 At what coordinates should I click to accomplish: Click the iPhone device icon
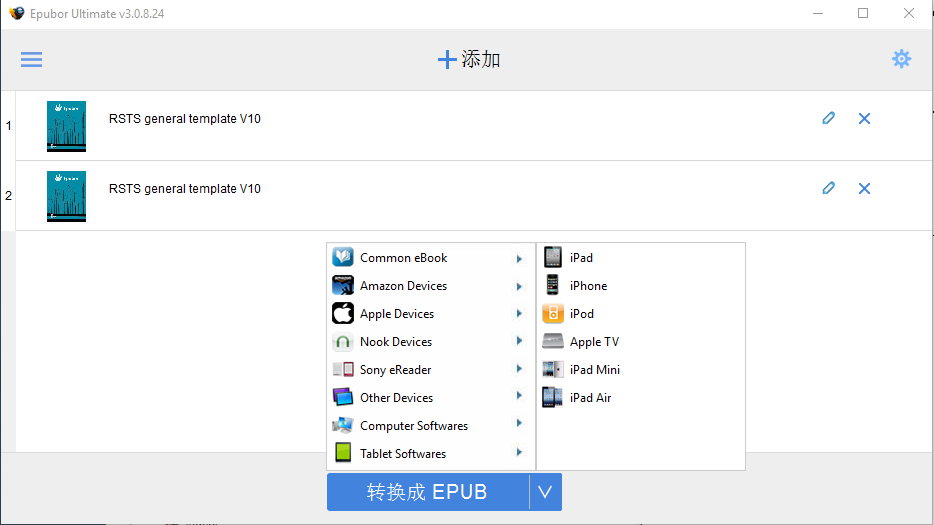(552, 285)
